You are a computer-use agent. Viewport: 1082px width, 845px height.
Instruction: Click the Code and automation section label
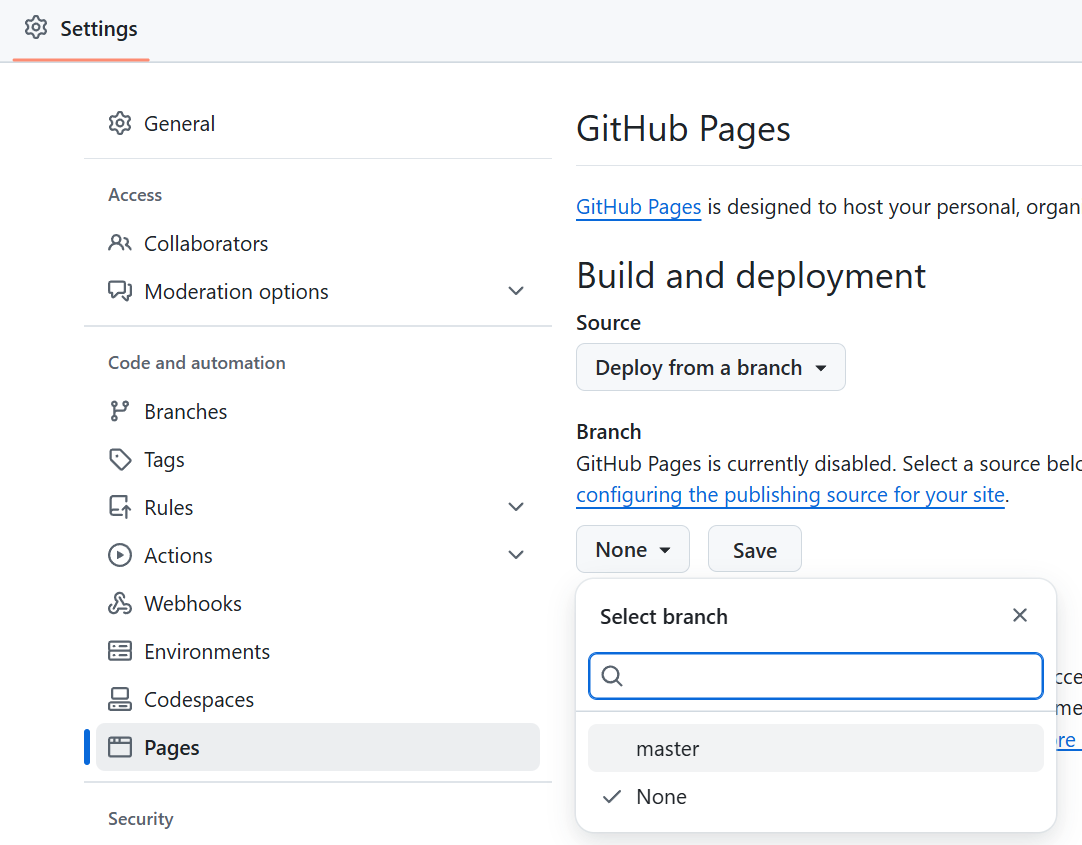(197, 363)
